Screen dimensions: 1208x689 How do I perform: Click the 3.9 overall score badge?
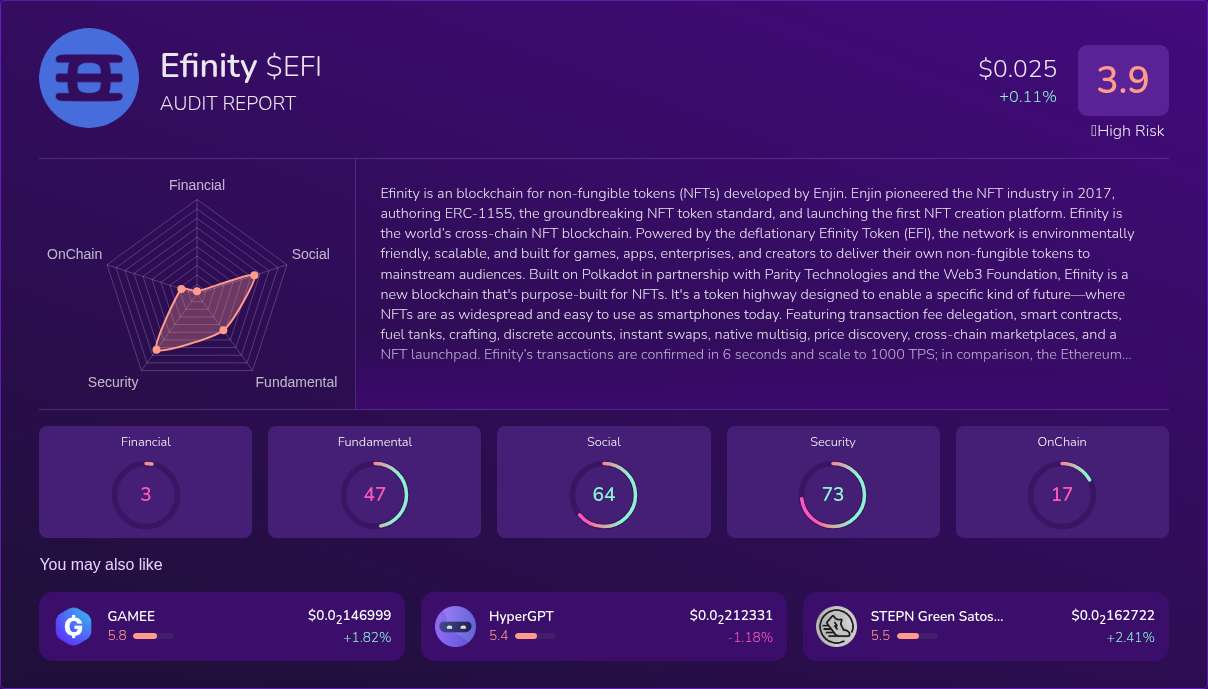[1123, 80]
